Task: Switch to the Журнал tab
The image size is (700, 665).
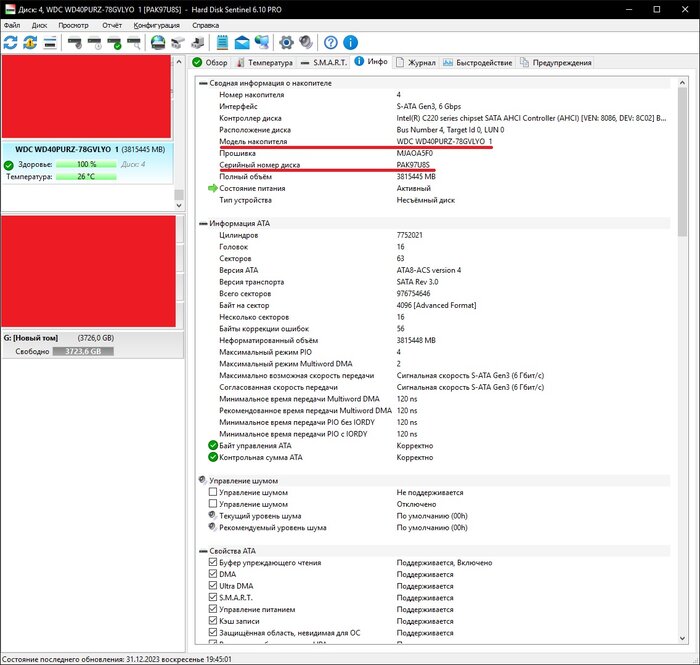Action: [416, 62]
